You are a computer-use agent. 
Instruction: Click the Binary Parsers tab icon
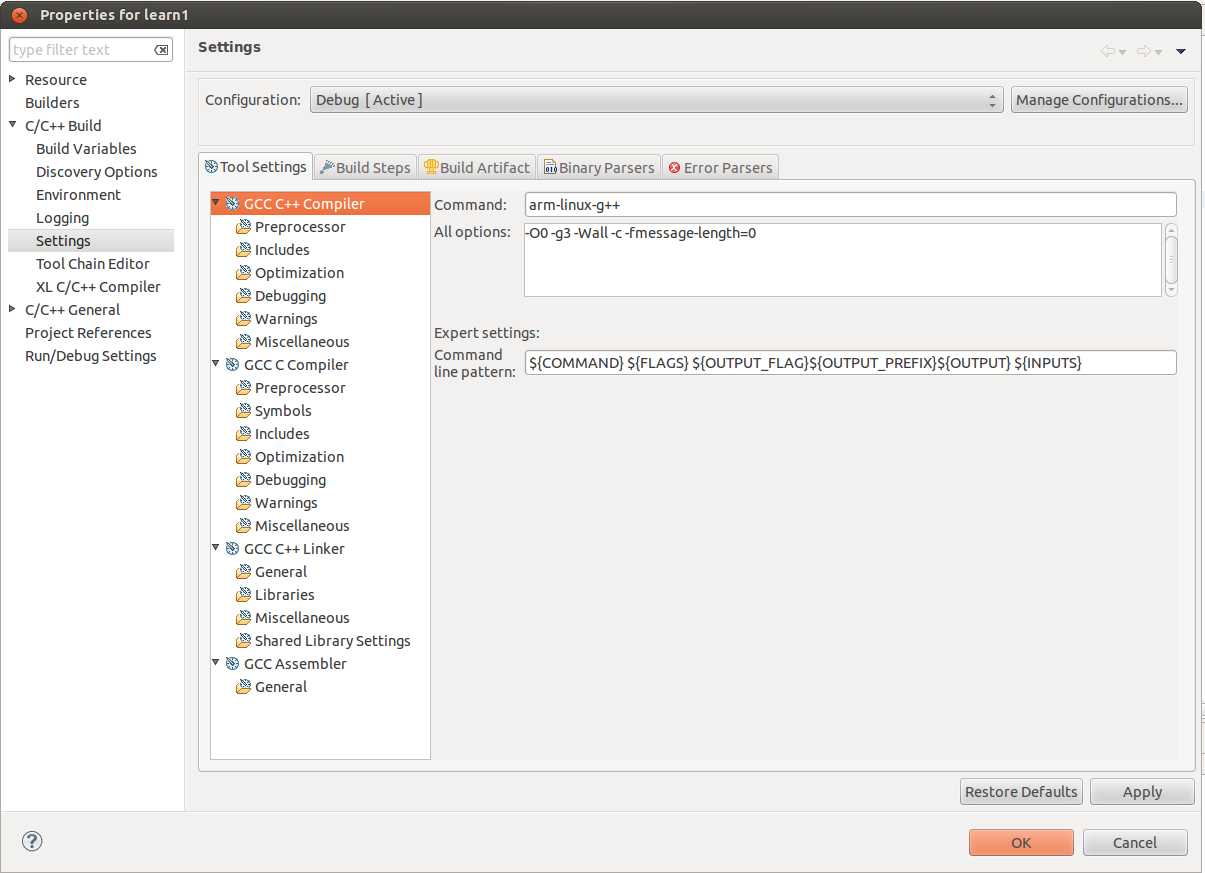pyautogui.click(x=550, y=167)
